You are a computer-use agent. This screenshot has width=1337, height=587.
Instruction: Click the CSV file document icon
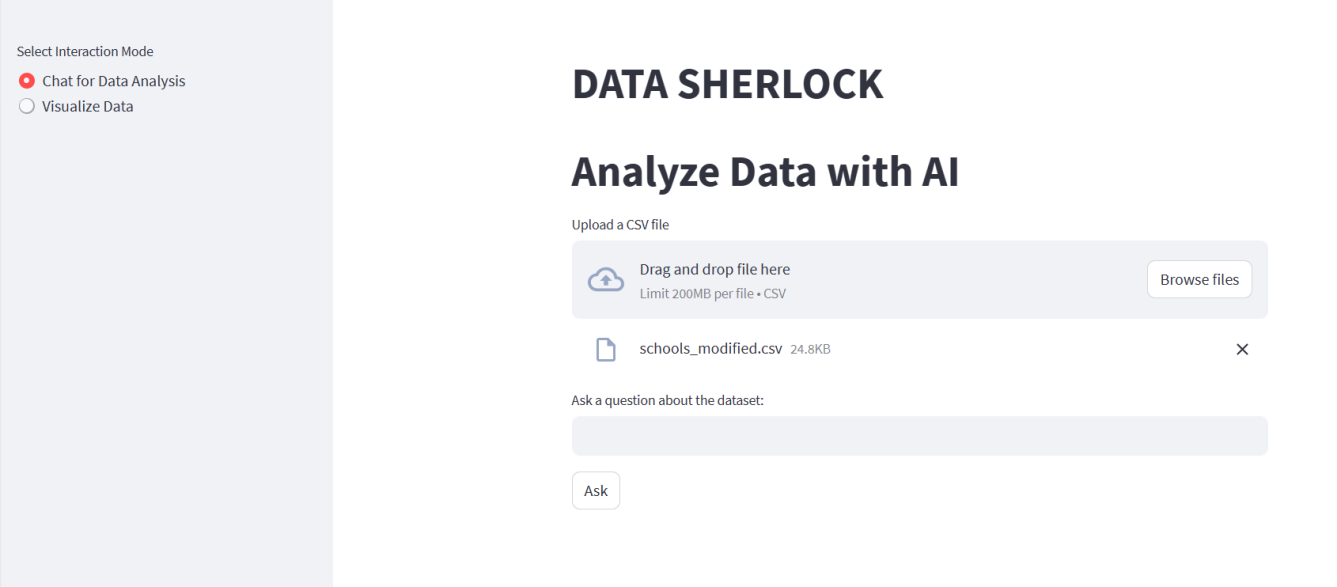tap(605, 349)
